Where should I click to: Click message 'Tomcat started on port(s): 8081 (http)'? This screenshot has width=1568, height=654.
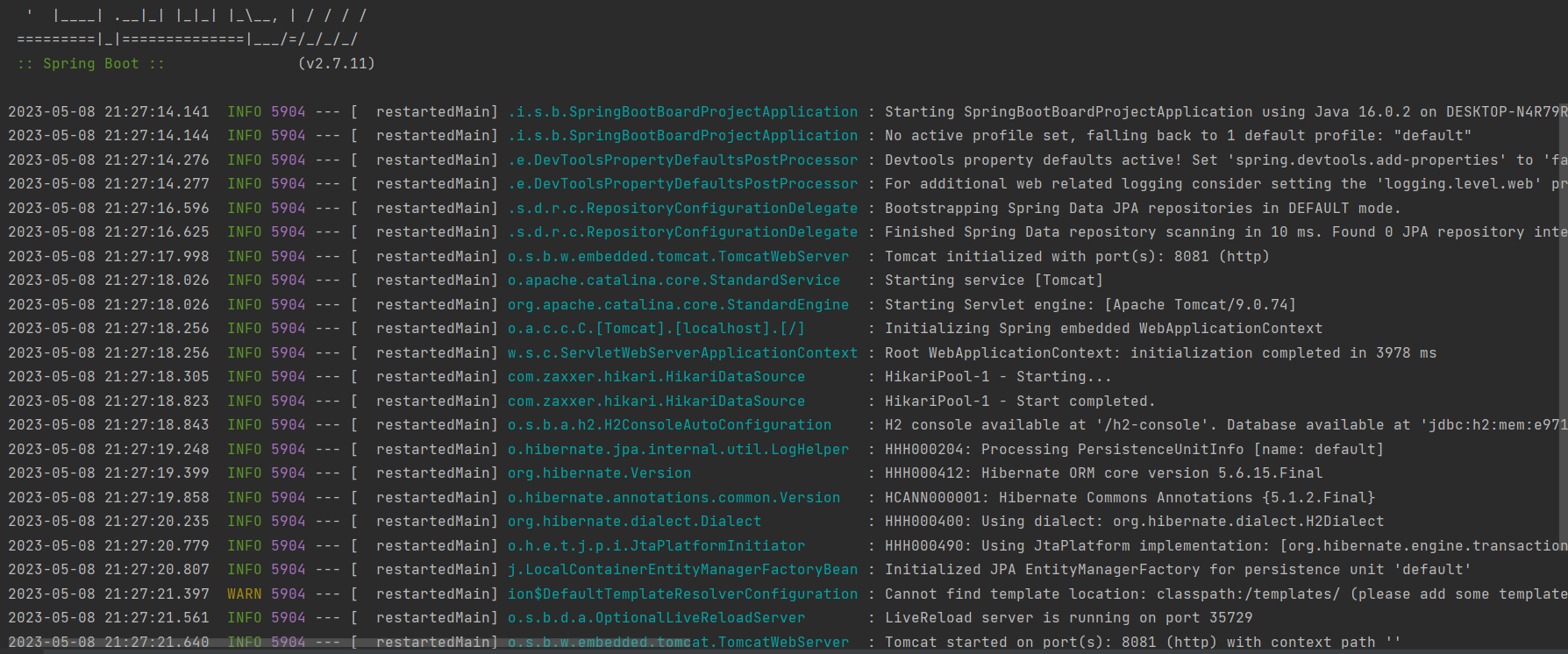(1051, 642)
